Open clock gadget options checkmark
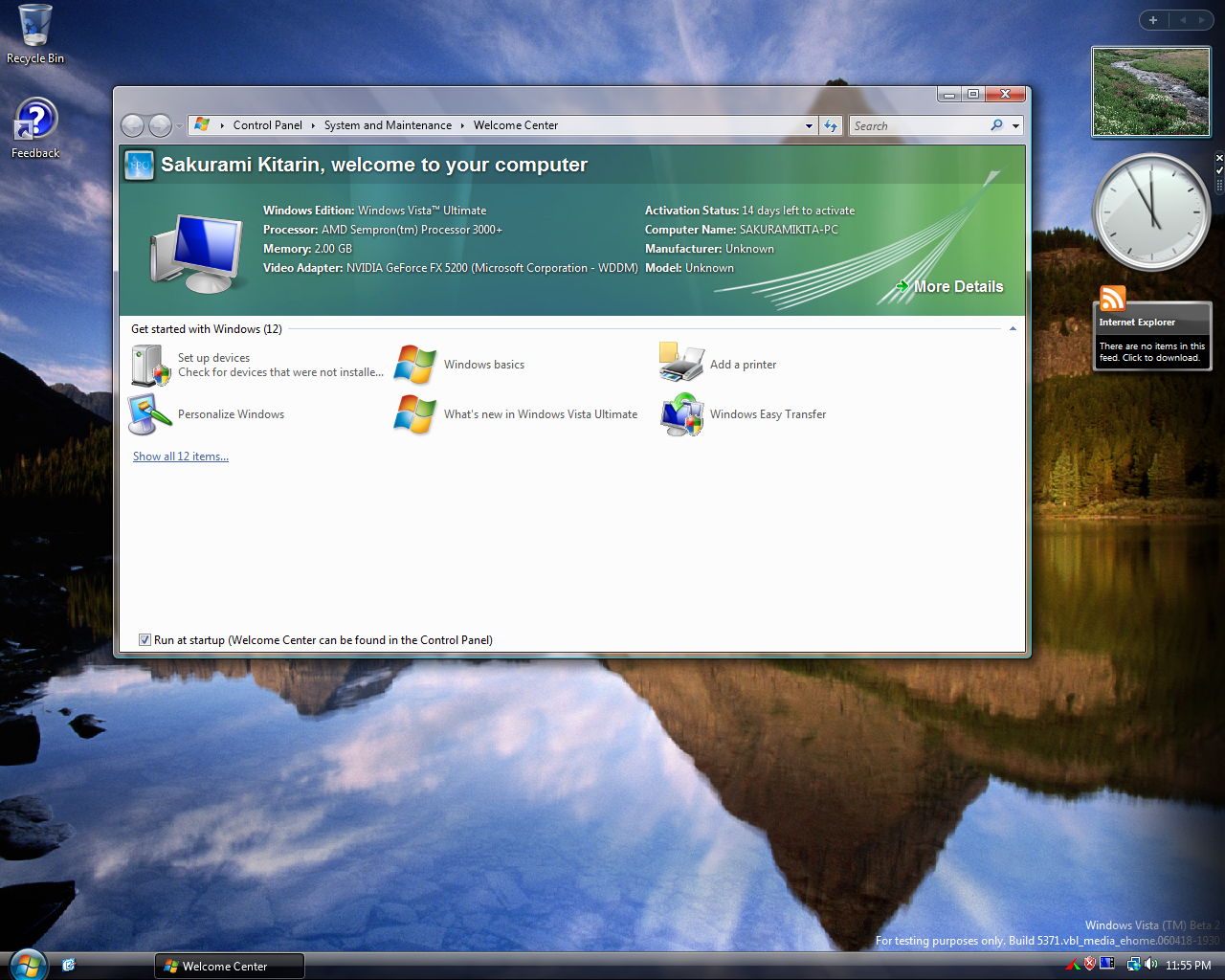 coord(1219,170)
